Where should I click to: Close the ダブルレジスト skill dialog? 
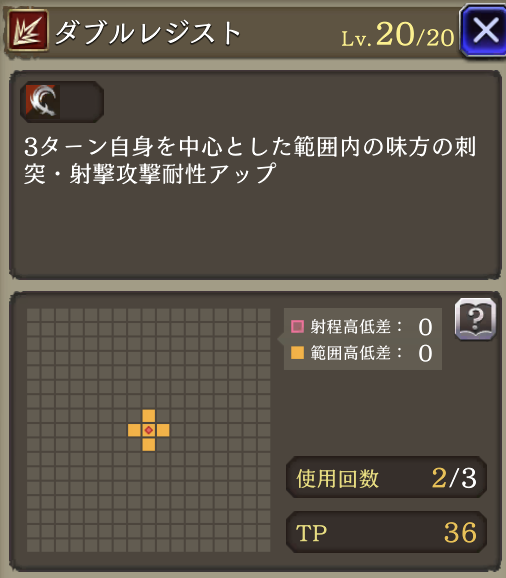(484, 31)
